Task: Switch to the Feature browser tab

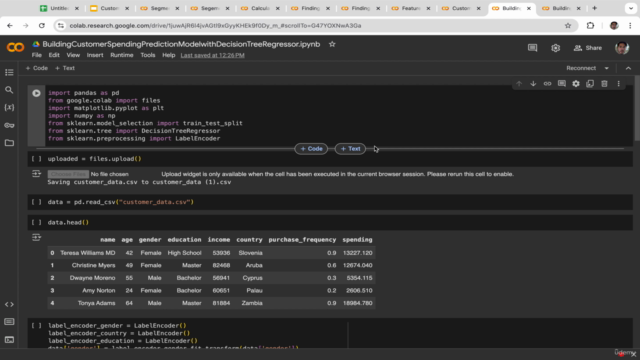Action: coord(411,8)
